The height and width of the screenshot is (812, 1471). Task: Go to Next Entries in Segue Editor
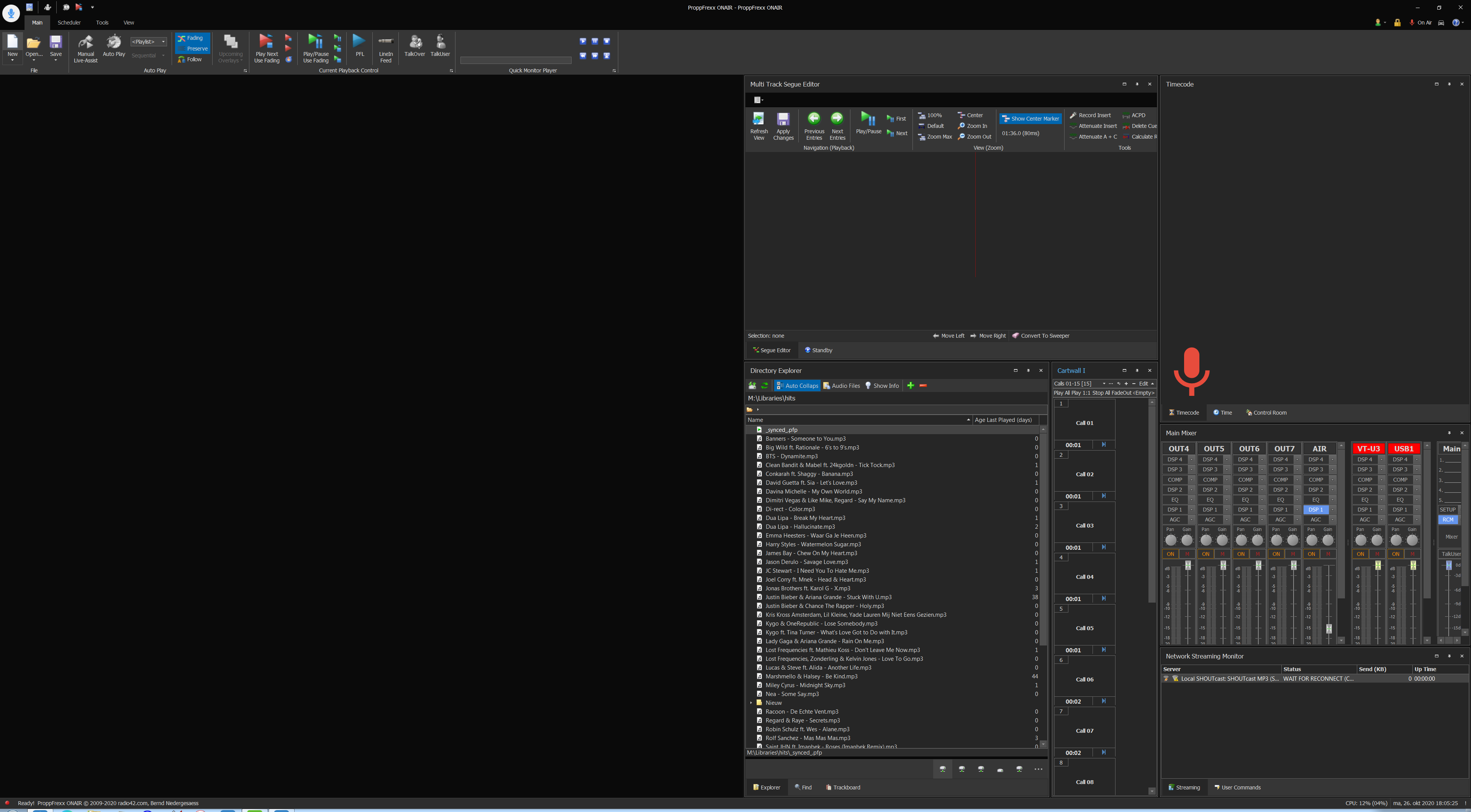coord(837,126)
